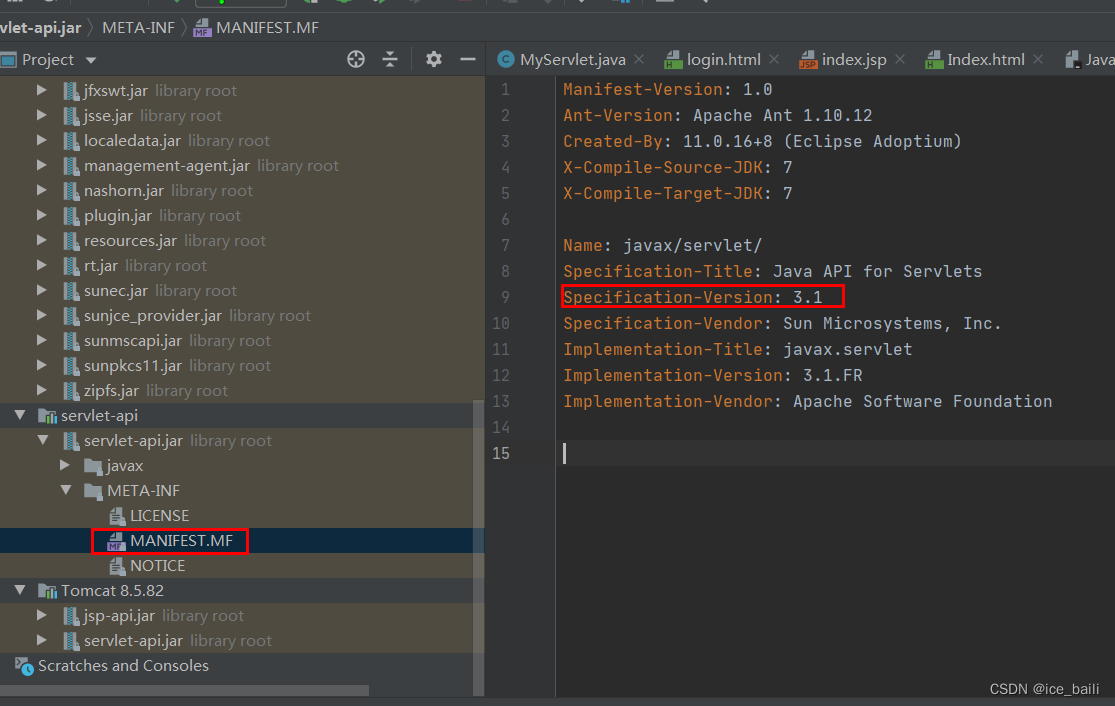Click the collapse all icon in Project panel

pyautogui.click(x=390, y=60)
